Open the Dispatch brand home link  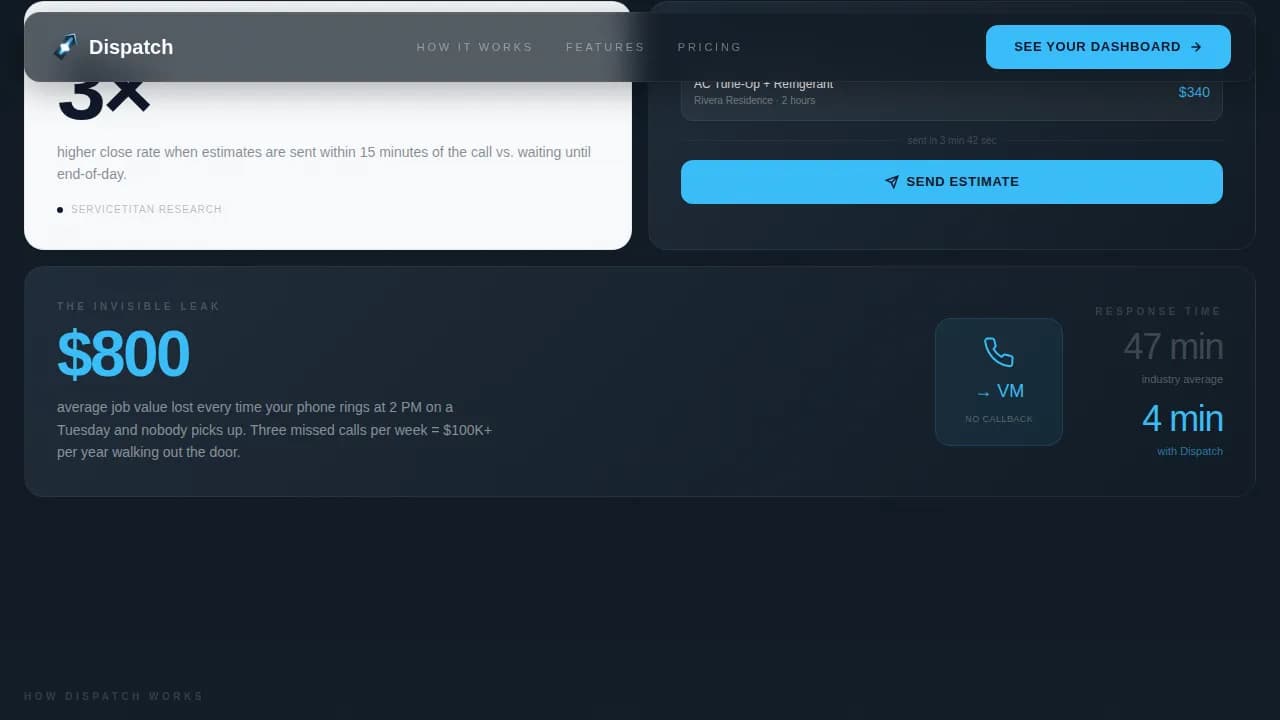[113, 47]
